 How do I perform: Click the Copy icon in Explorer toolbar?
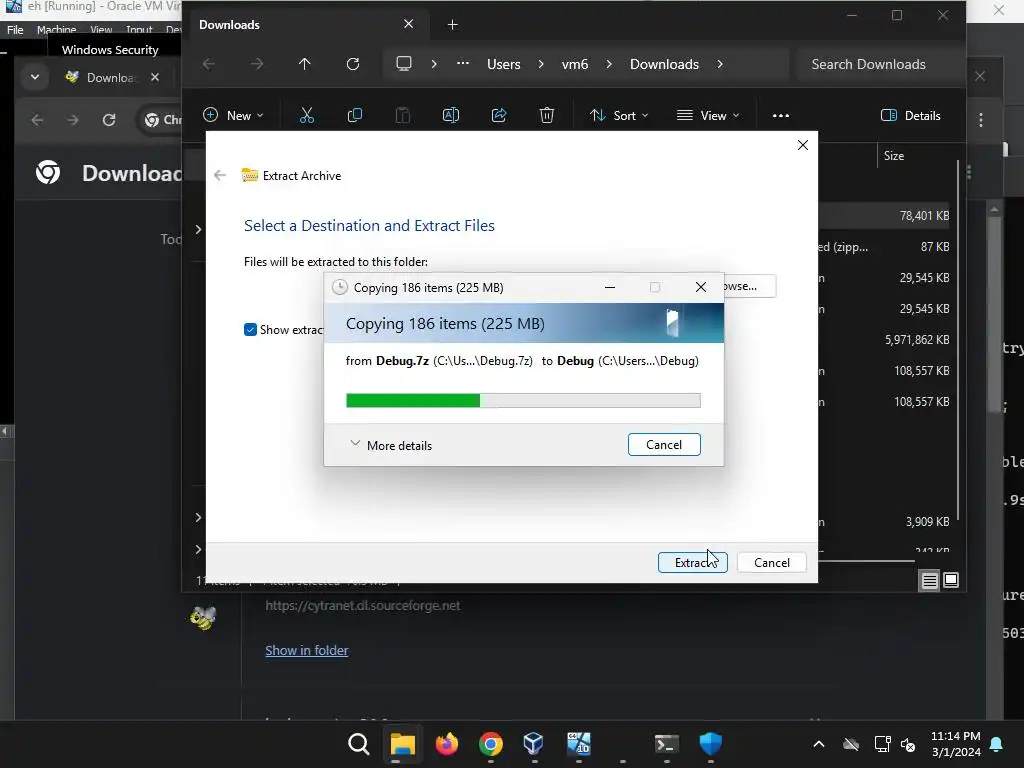tap(355, 116)
